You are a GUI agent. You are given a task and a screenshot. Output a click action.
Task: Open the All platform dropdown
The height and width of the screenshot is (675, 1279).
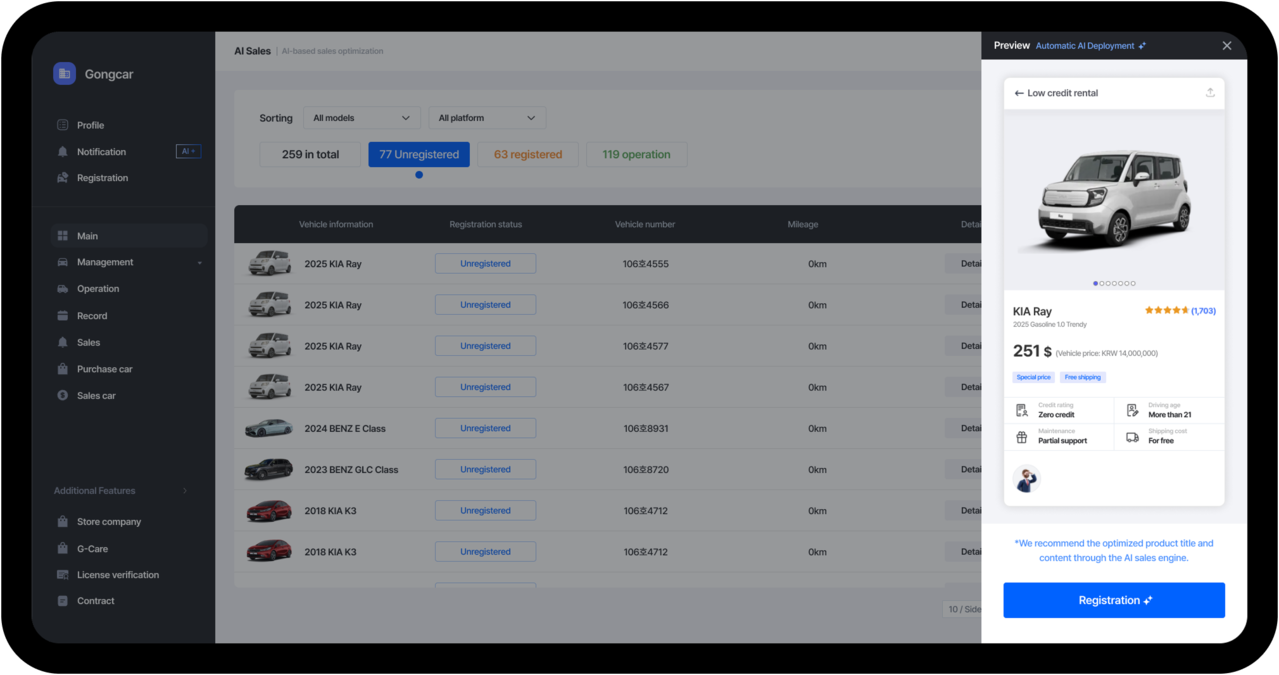tap(486, 118)
